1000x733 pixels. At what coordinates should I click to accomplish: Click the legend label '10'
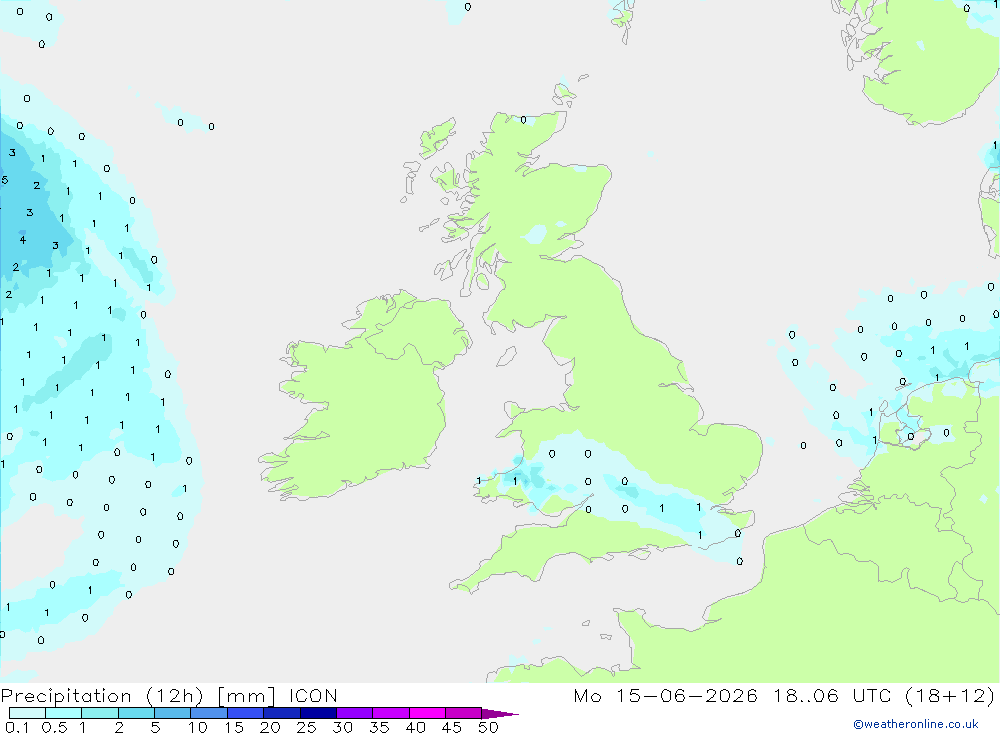pos(198,727)
